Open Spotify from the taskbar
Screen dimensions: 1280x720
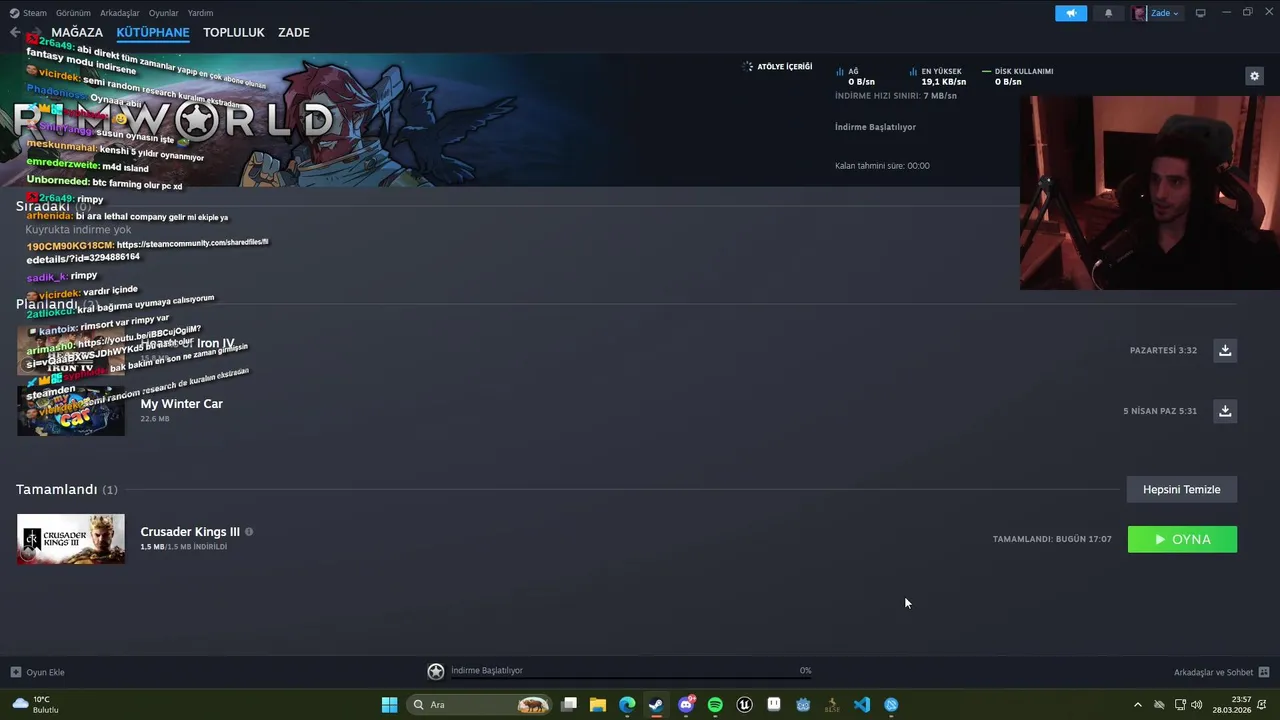[x=715, y=705]
